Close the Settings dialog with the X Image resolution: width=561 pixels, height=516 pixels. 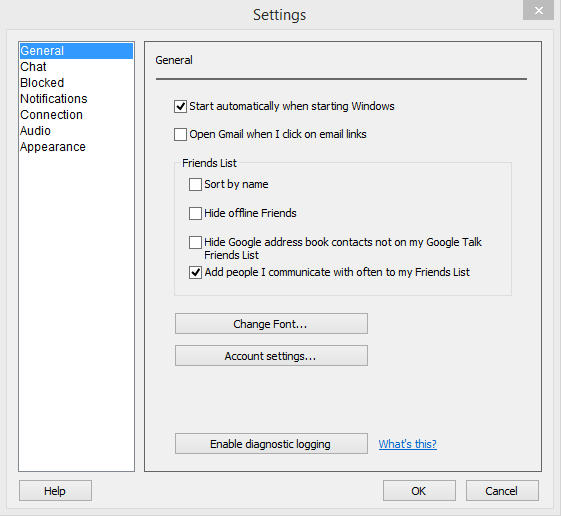[x=538, y=10]
